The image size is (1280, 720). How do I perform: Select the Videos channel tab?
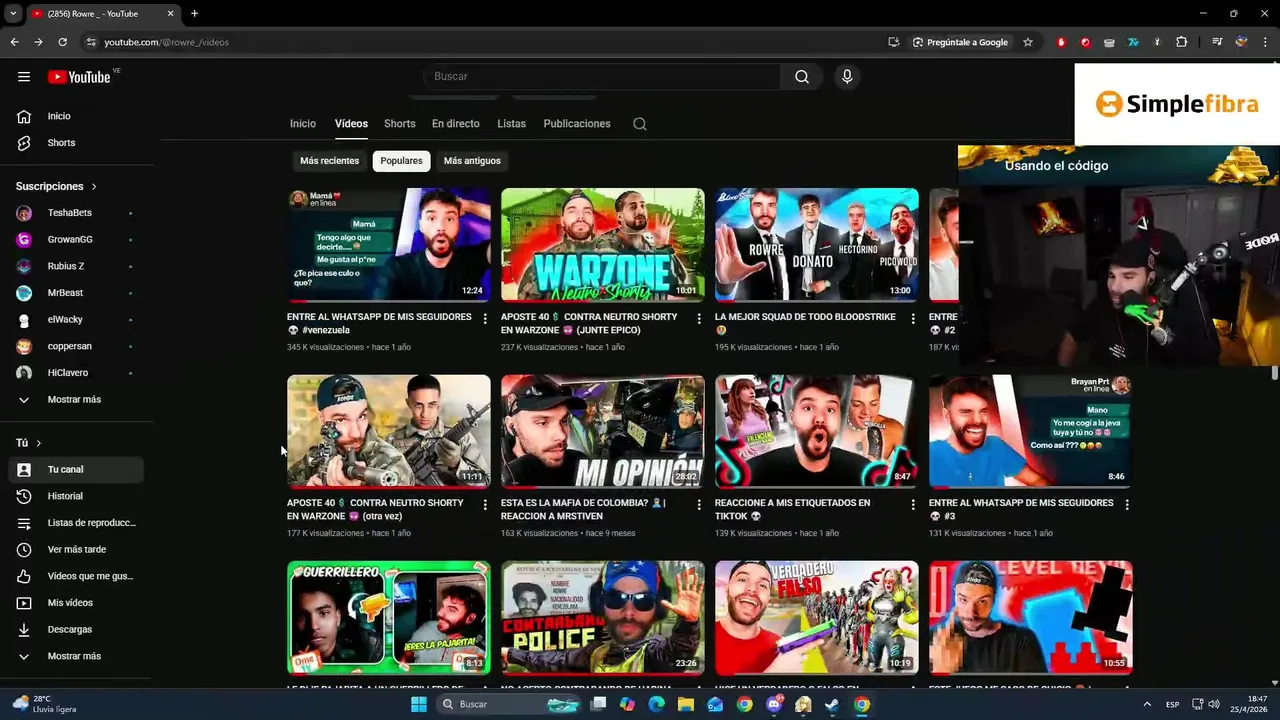coord(351,124)
